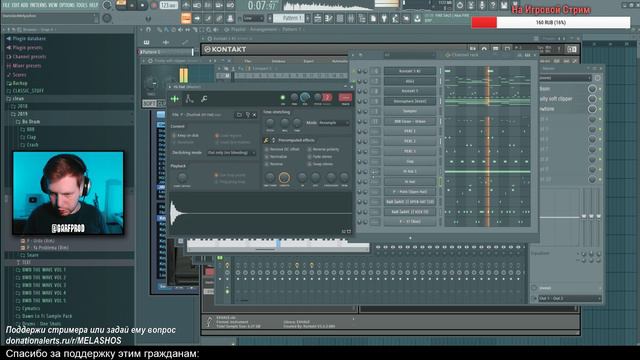This screenshot has height=360, width=640.
Task: Open the TOOLS menu
Action: point(82,5)
